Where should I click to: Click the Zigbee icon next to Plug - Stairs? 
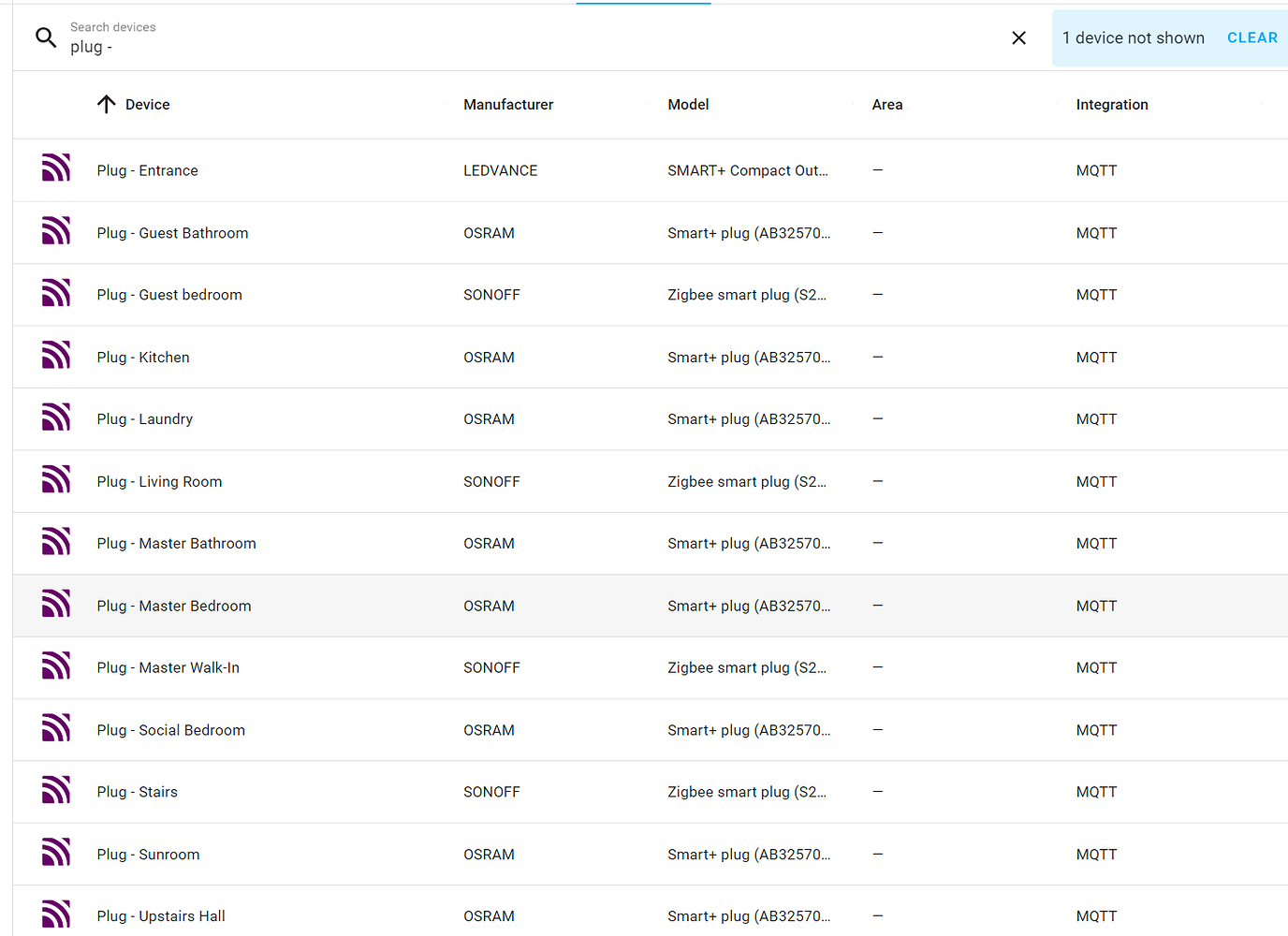click(55, 790)
